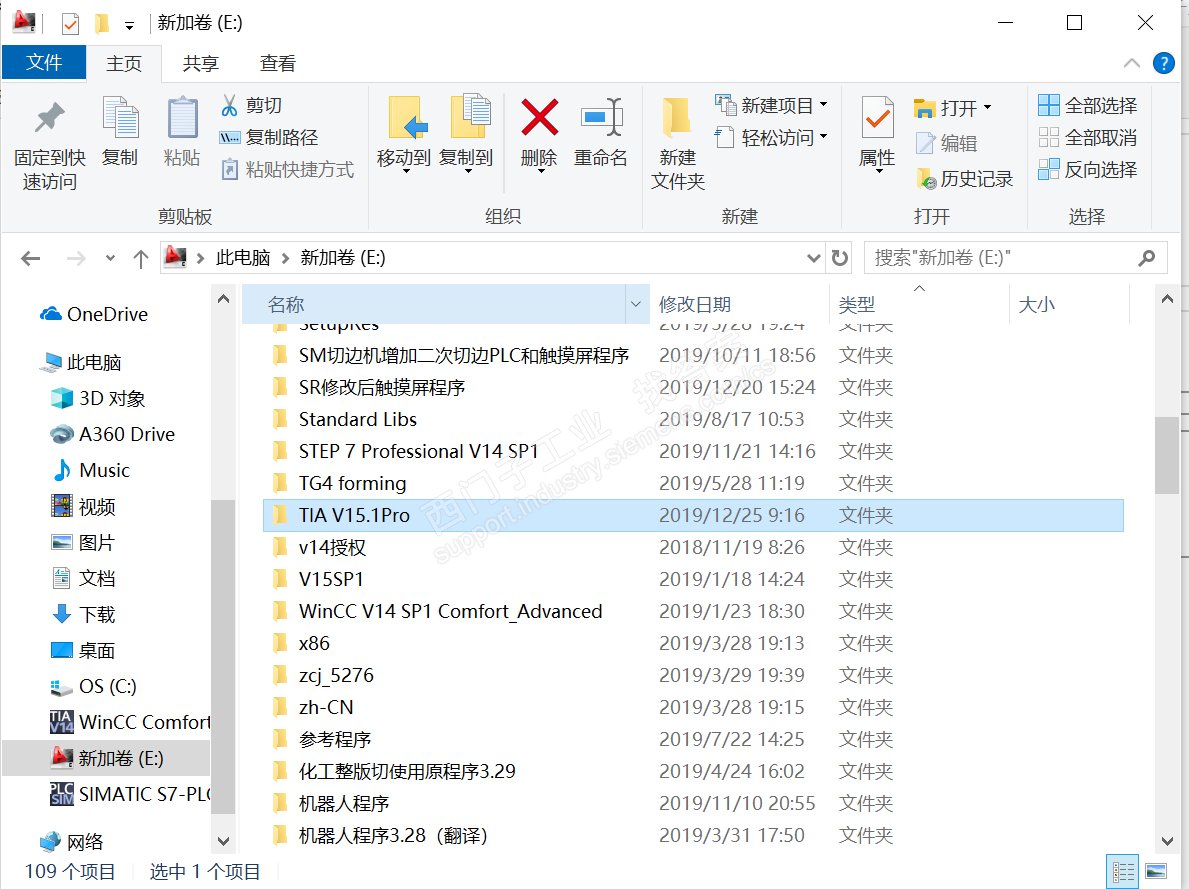This screenshot has width=1189, height=889.
Task: Collapse the ribbon with chevron
Action: click(x=1131, y=63)
